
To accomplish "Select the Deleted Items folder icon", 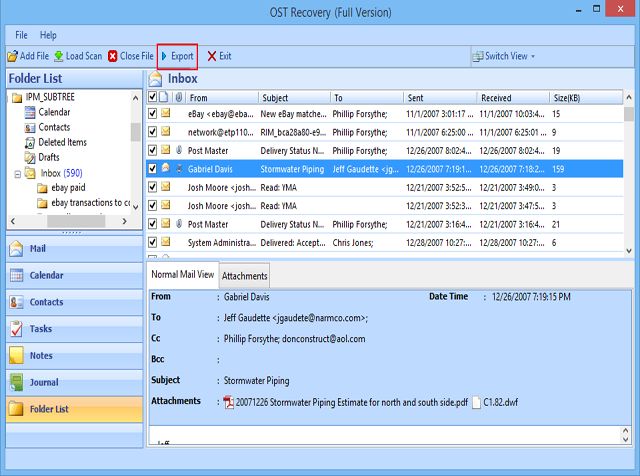I will pyautogui.click(x=30, y=142).
